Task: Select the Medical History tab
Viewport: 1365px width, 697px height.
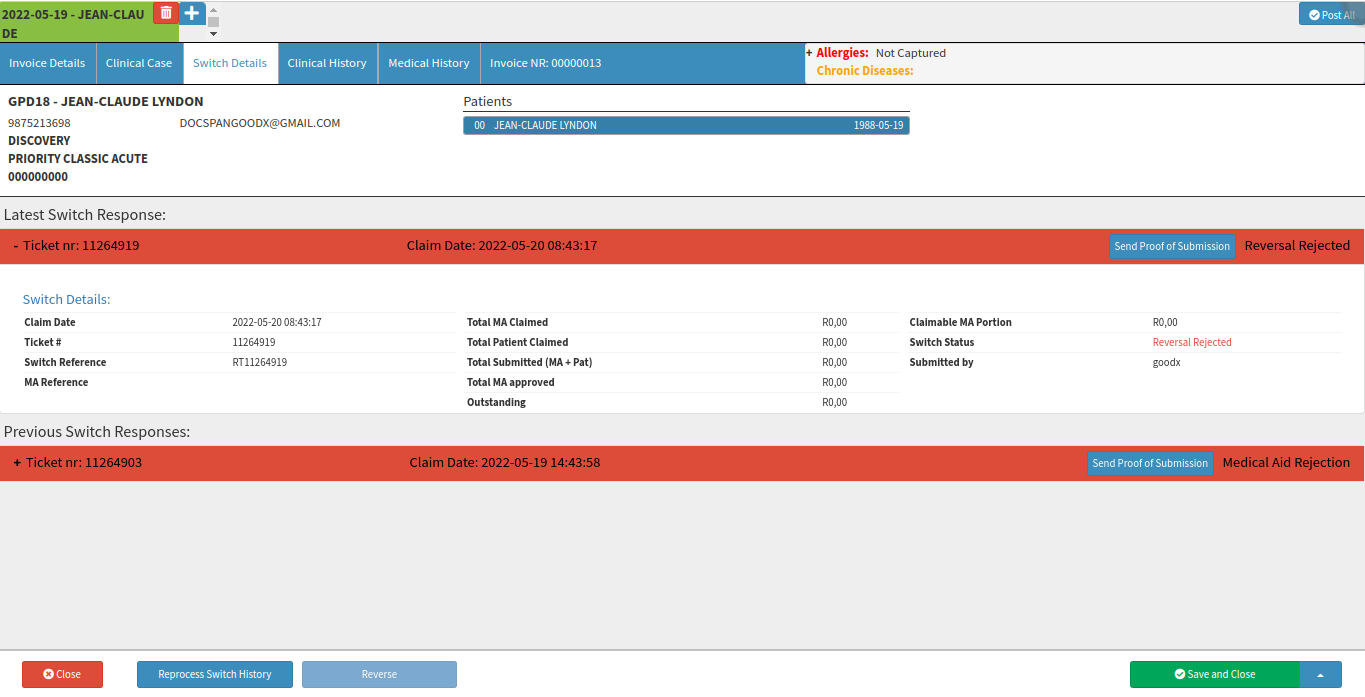Action: (x=429, y=63)
